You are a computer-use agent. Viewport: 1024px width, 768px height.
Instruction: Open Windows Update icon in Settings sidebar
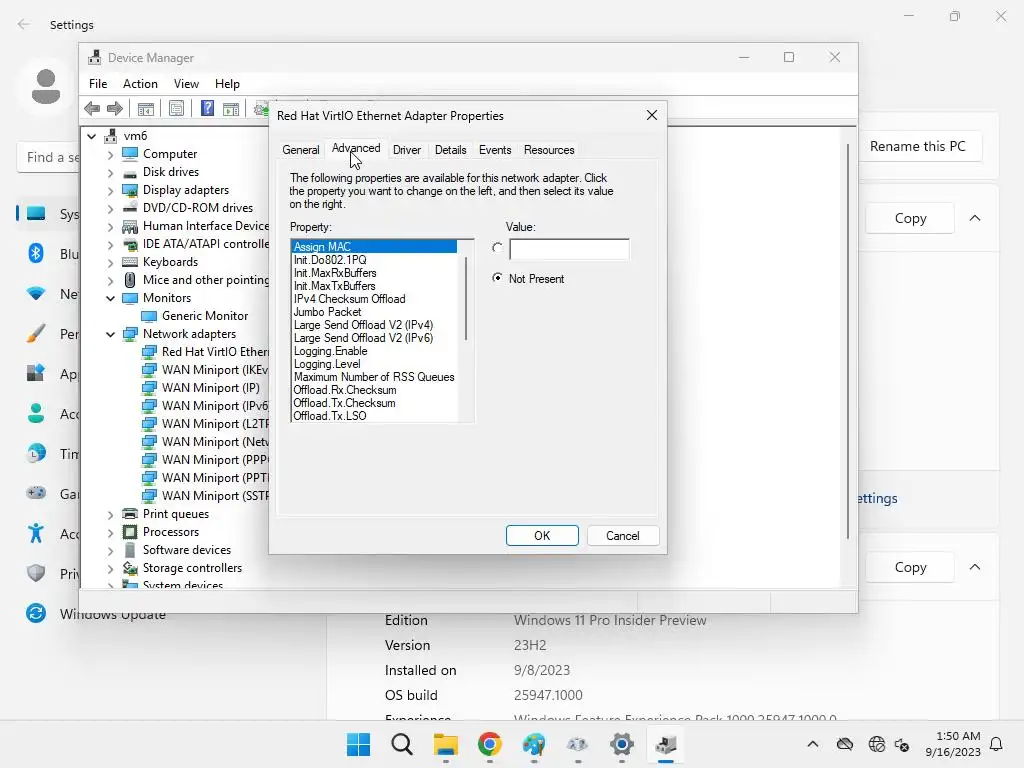click(36, 613)
